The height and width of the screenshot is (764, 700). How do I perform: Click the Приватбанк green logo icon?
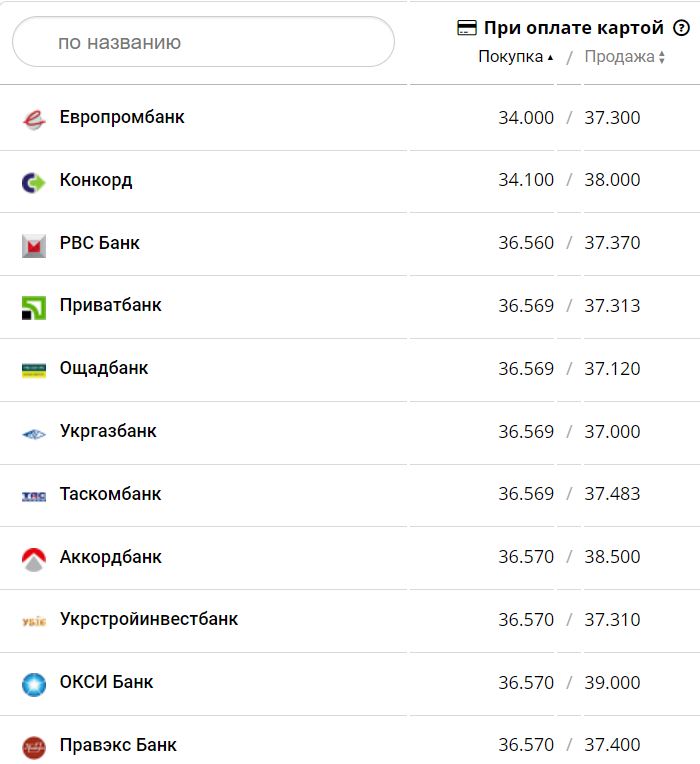pos(34,307)
